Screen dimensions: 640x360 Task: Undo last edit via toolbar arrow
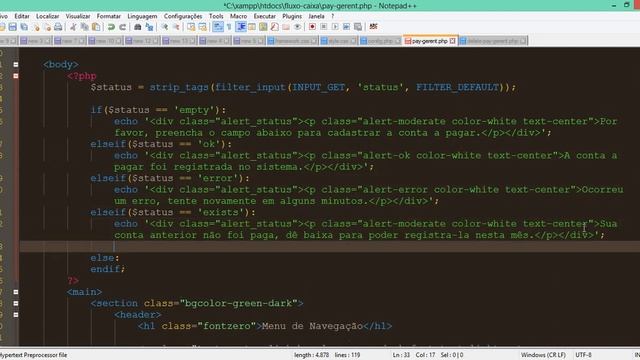tap(111, 27)
